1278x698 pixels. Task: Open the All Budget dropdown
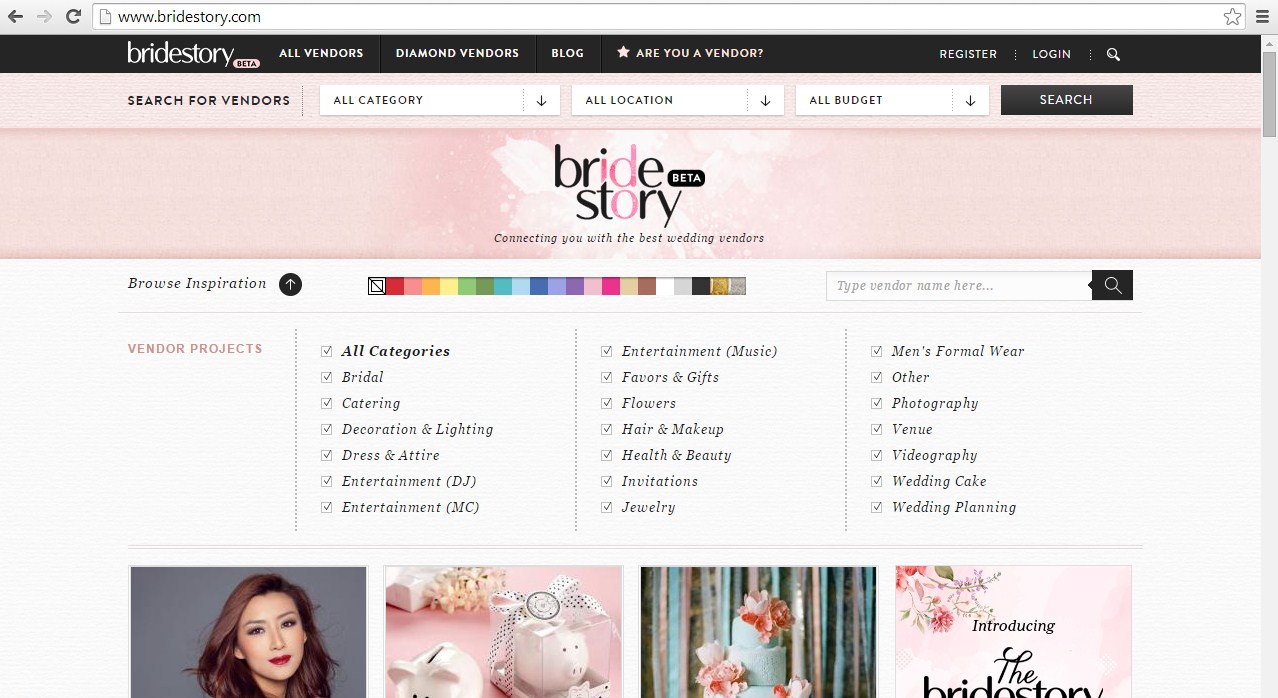(892, 100)
